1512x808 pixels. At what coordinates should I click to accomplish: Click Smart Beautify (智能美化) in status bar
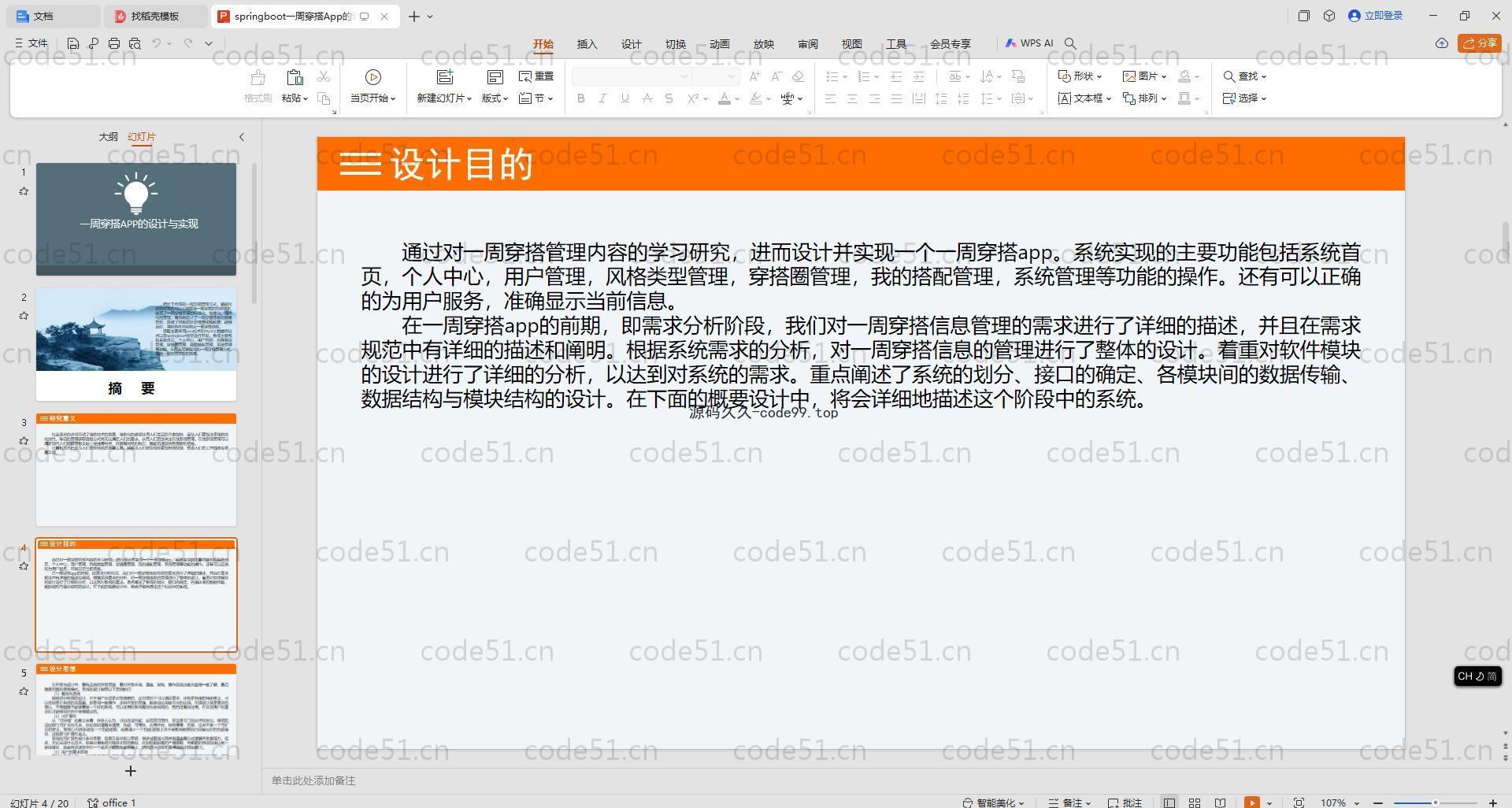pyautogui.click(x=993, y=802)
